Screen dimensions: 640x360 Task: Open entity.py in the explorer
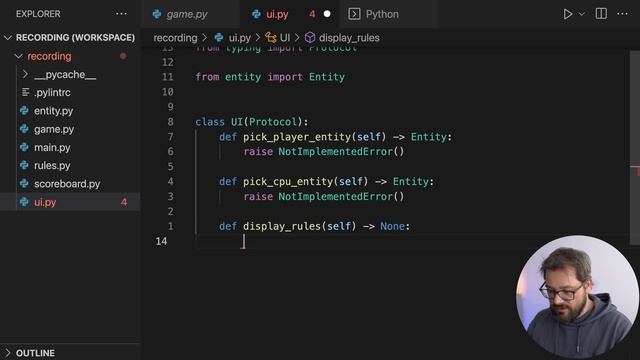pyautogui.click(x=53, y=111)
